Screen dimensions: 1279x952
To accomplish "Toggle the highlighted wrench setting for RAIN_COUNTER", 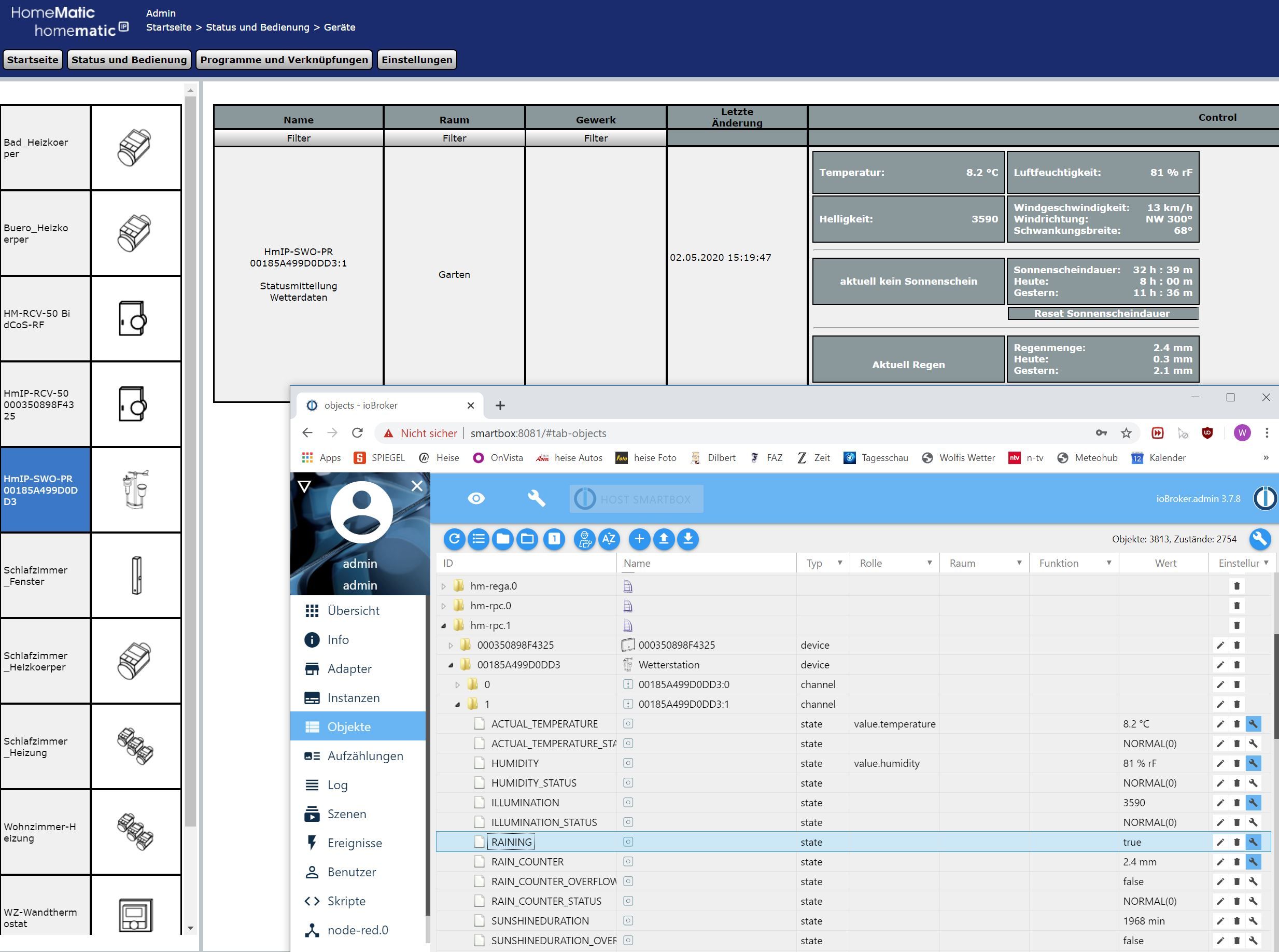I will pos(1253,862).
